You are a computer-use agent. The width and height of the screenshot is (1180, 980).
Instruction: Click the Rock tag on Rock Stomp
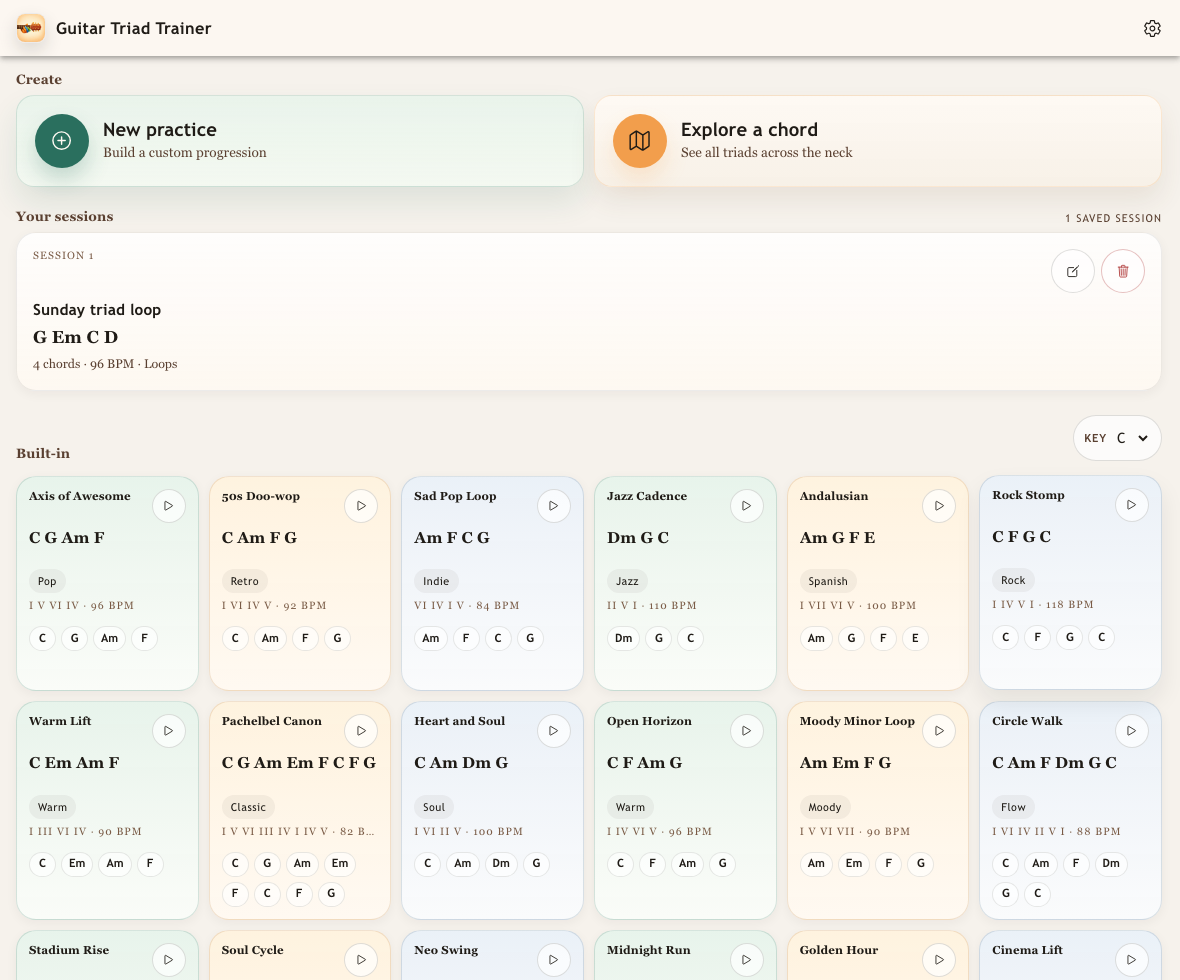(x=1013, y=580)
